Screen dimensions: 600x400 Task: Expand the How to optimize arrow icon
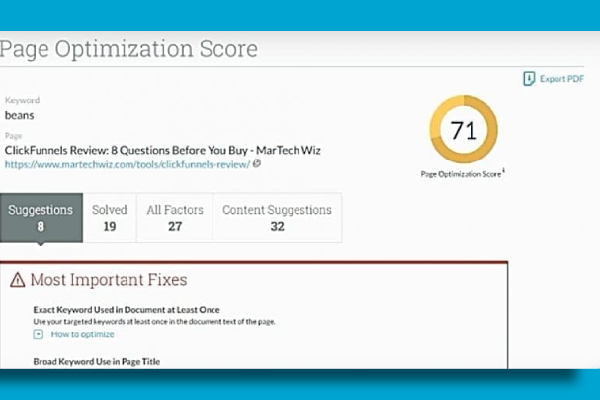[x=38, y=334]
